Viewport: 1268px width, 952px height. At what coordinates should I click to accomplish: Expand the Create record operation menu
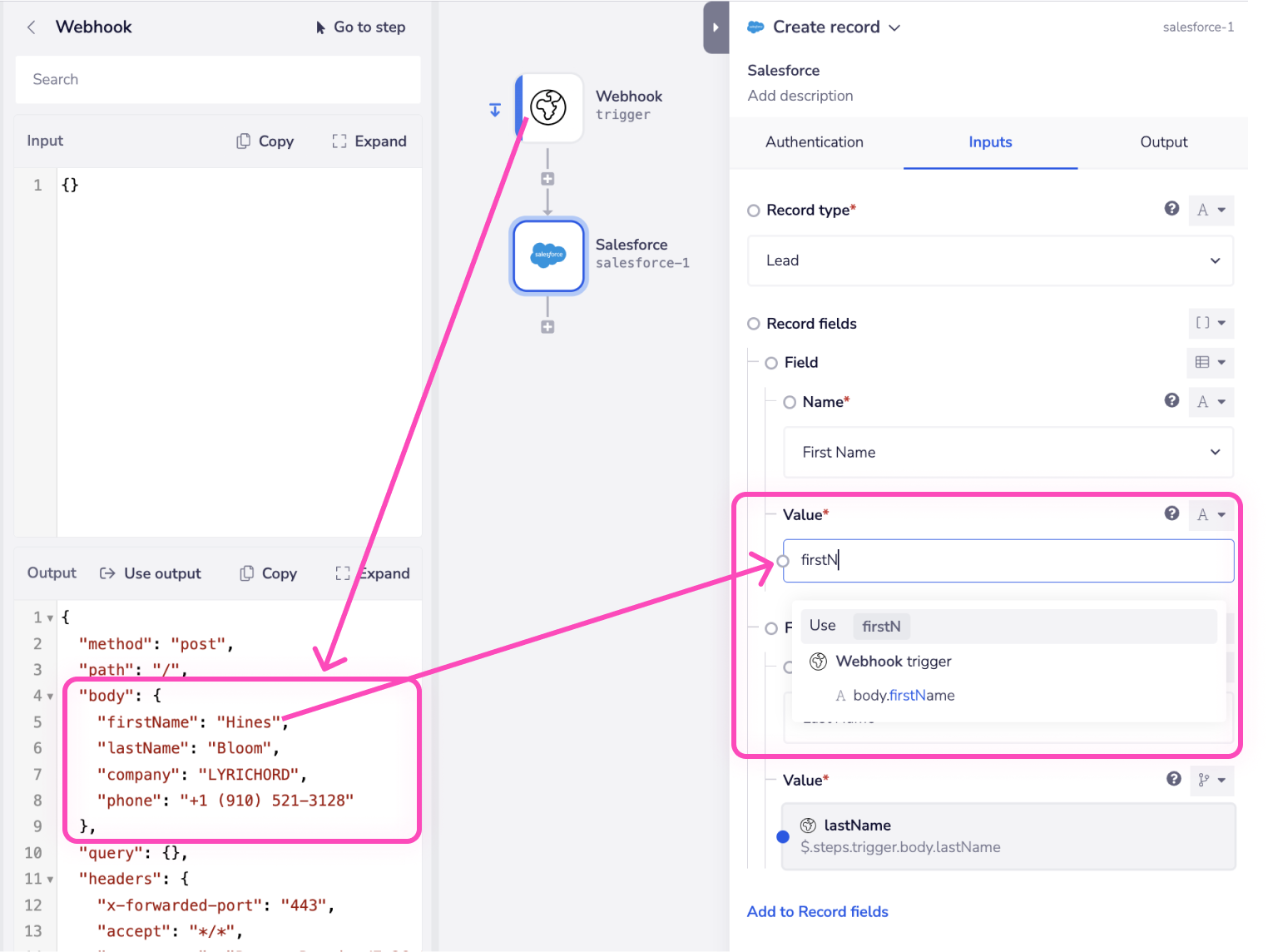[x=894, y=27]
